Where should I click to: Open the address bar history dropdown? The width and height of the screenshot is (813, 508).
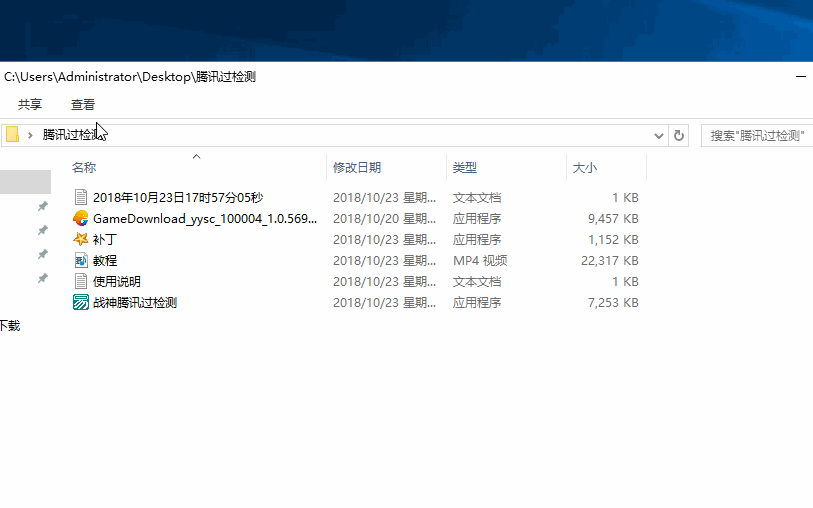658,136
